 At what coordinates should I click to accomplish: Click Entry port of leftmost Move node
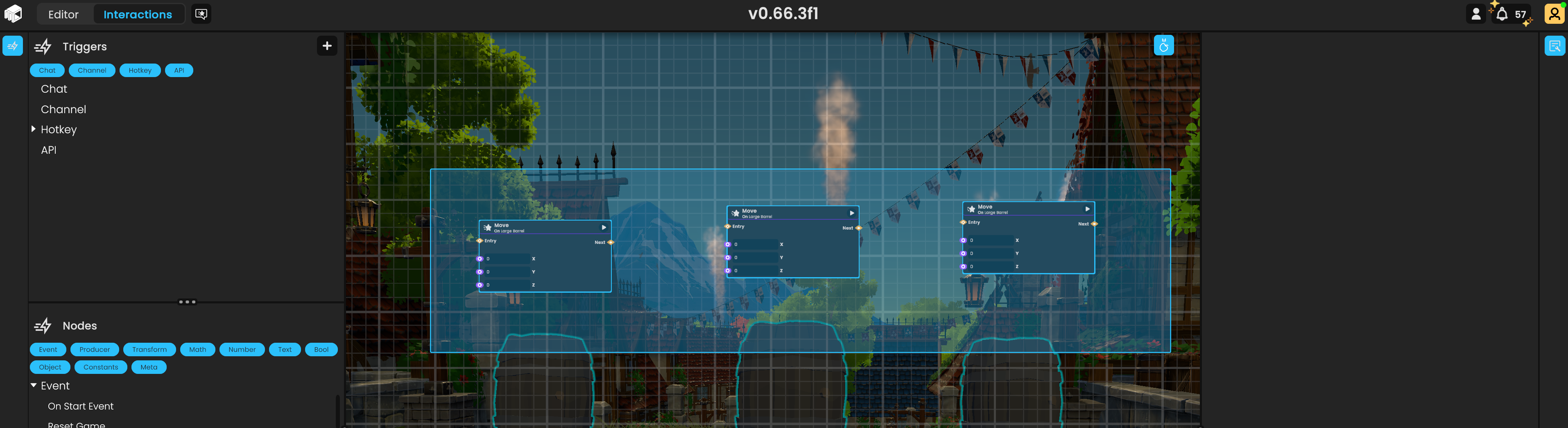[x=480, y=241]
